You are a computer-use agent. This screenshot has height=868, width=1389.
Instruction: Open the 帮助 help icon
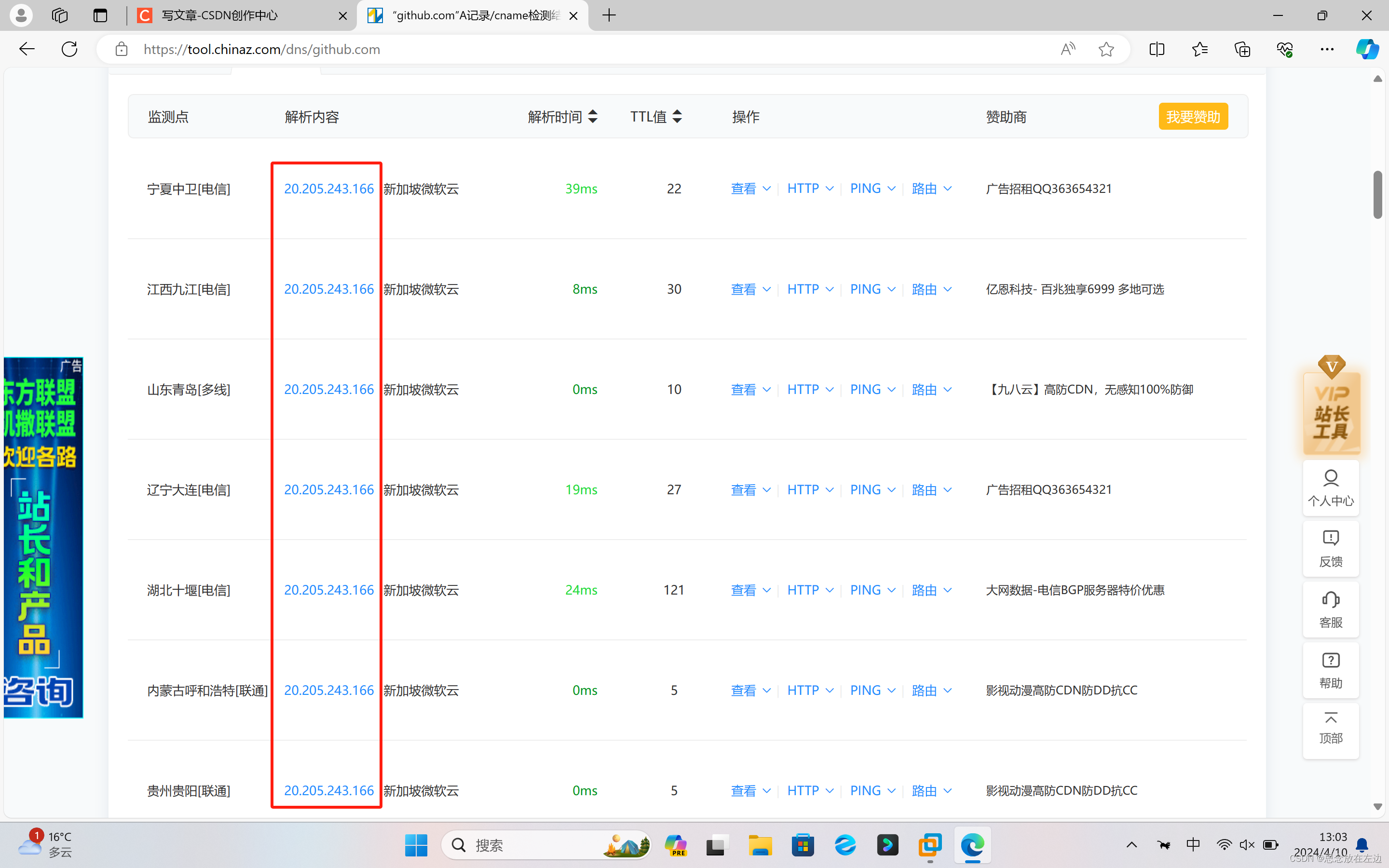1331,670
